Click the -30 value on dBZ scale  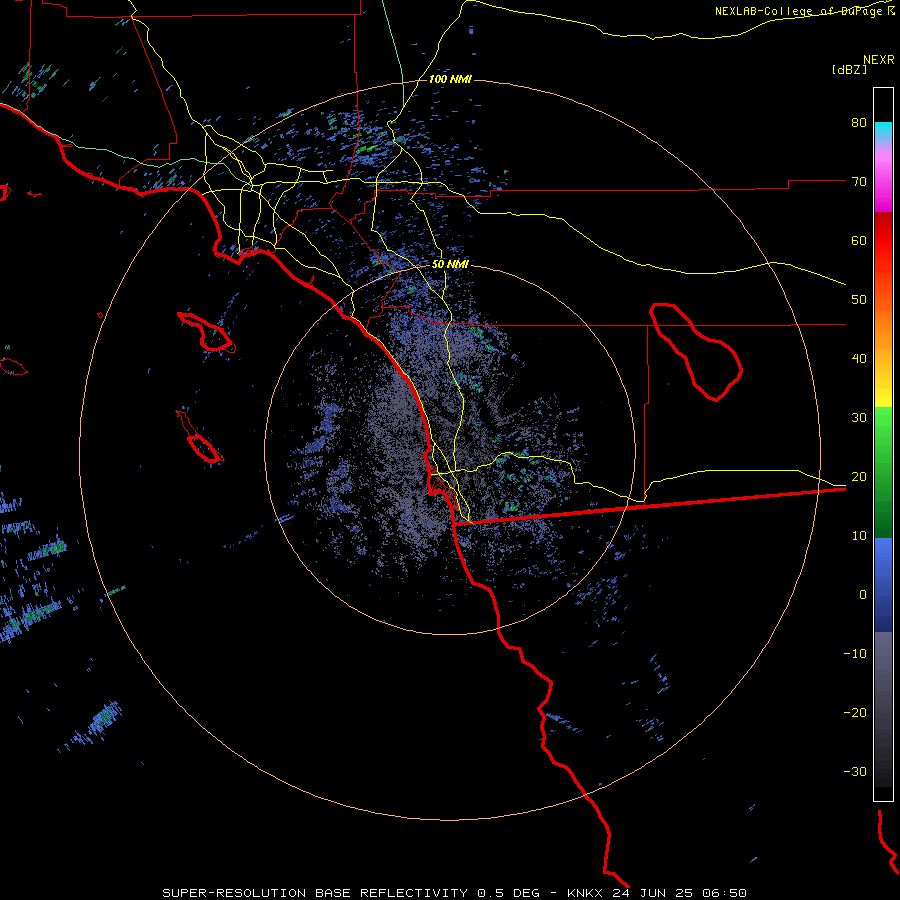point(855,771)
